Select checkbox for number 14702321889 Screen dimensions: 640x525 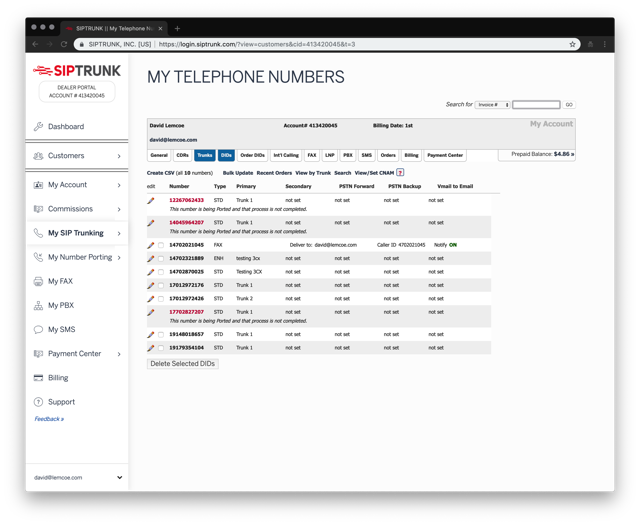(161, 259)
